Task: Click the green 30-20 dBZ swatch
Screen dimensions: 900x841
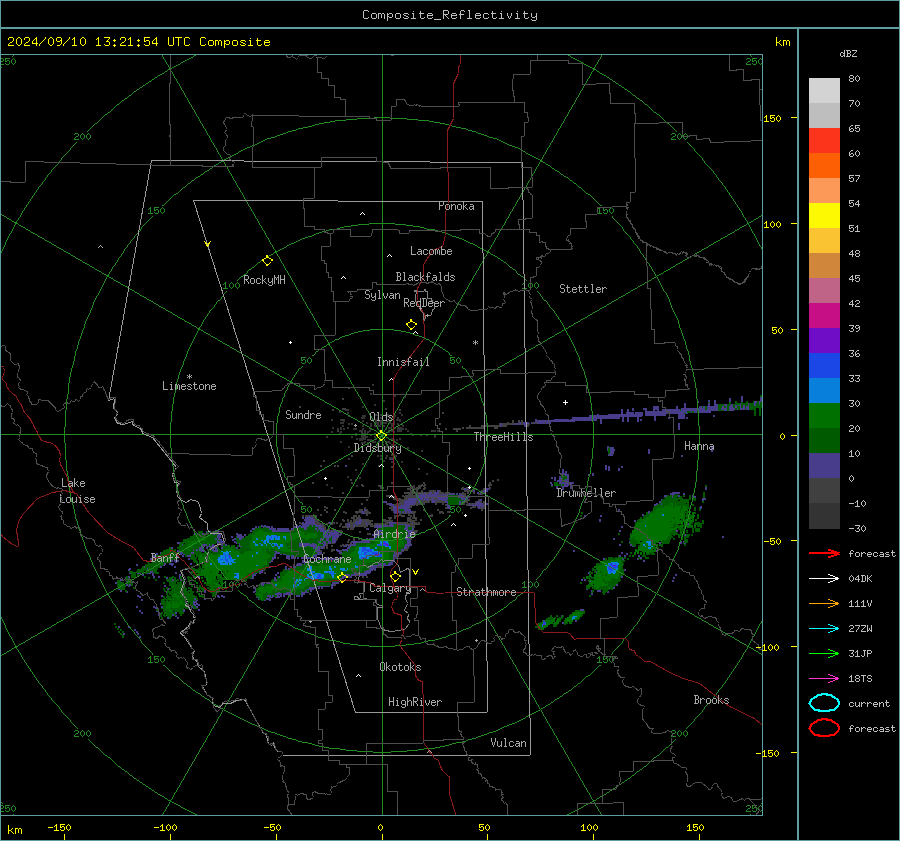Action: 824,416
